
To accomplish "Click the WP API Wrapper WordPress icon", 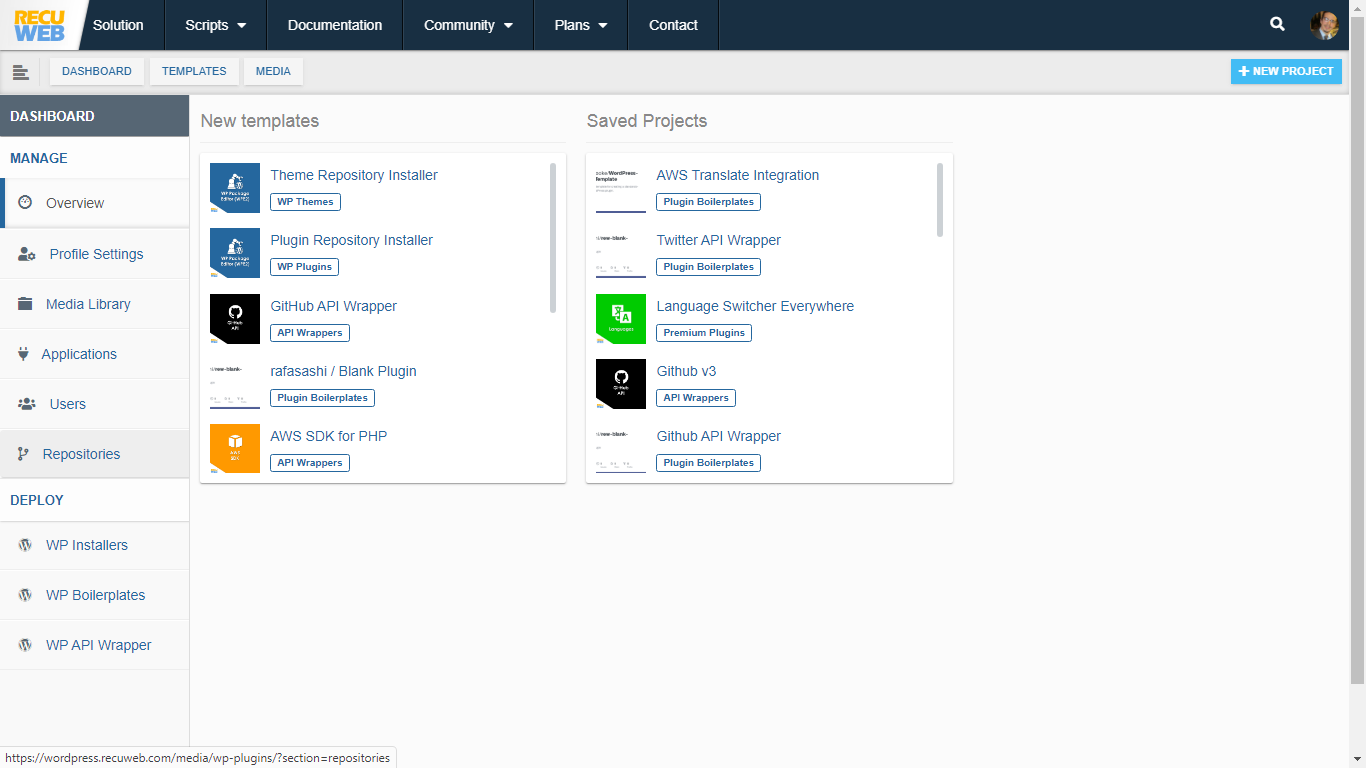I will click(25, 645).
